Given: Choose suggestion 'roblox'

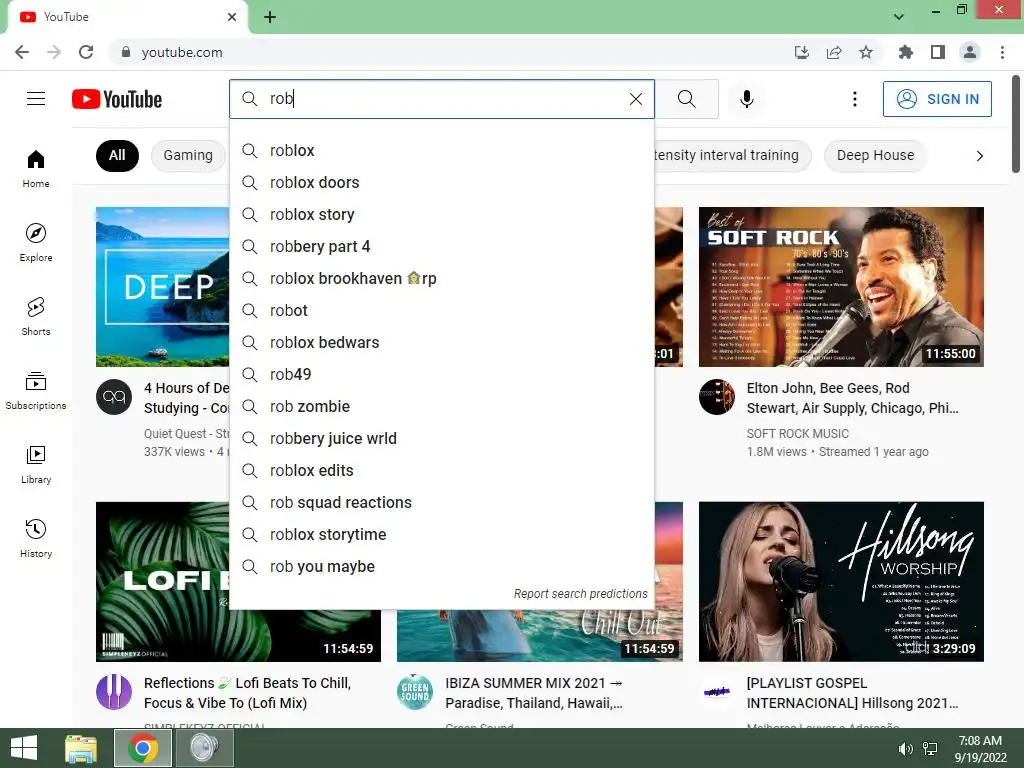Looking at the screenshot, I should click(441, 151).
